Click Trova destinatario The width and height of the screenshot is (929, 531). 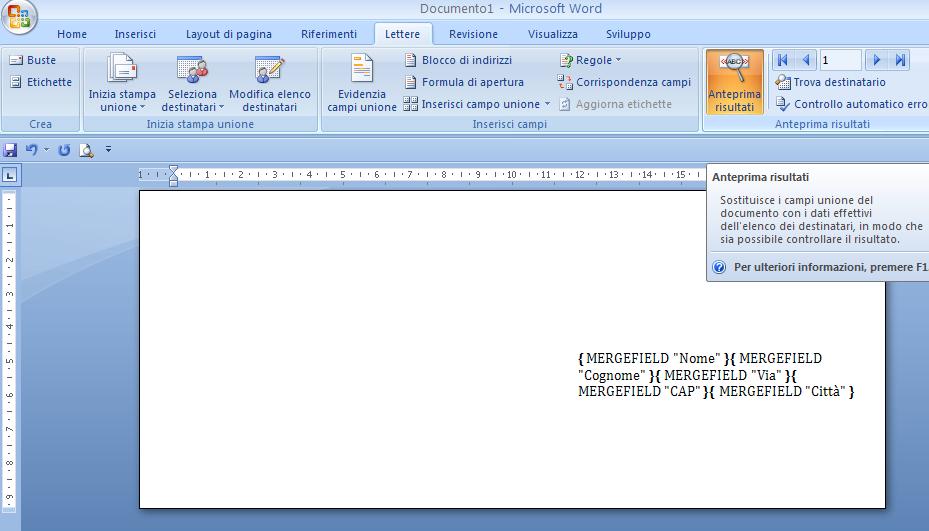(x=831, y=82)
